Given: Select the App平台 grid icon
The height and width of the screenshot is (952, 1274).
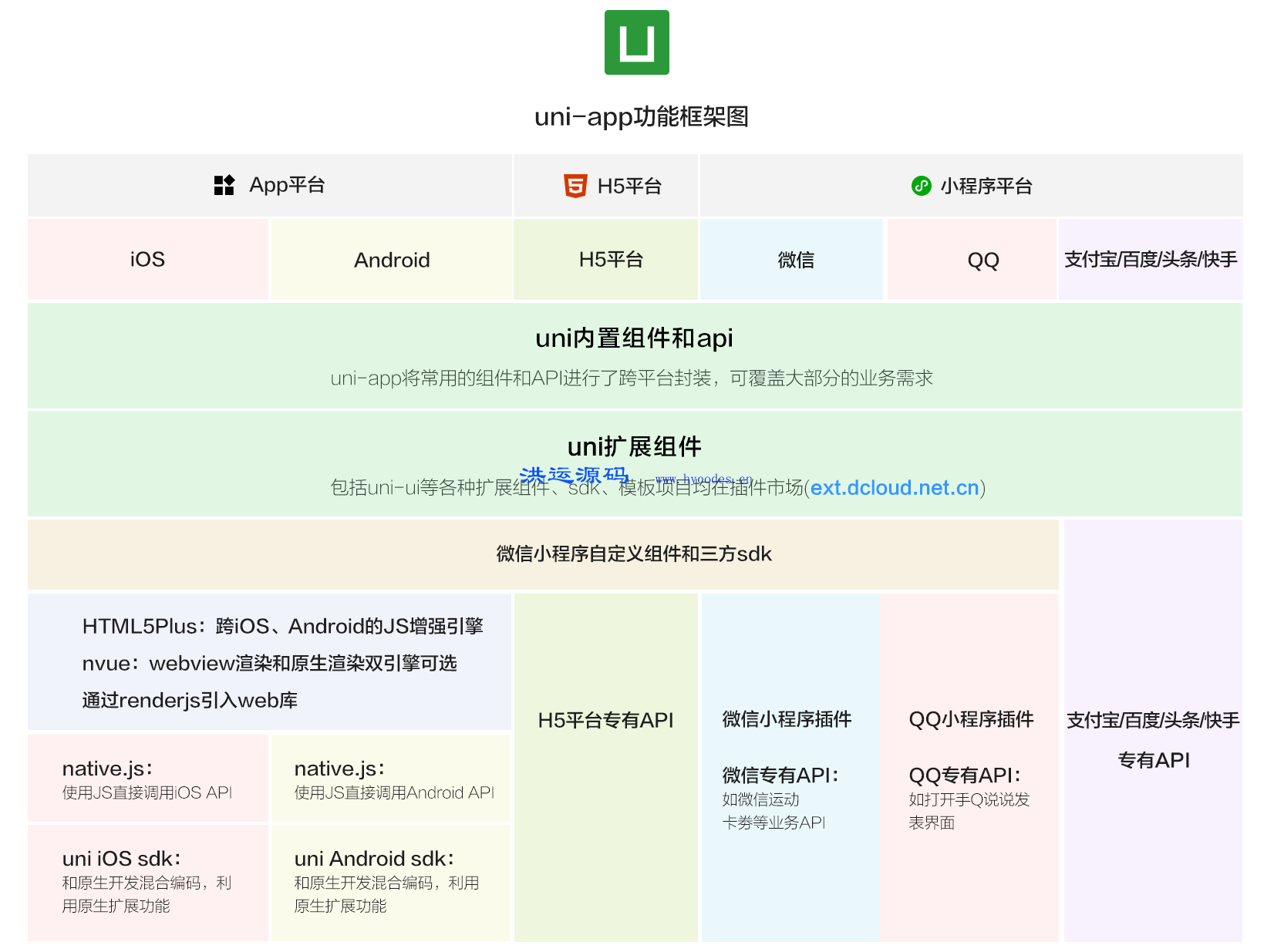Looking at the screenshot, I should [x=224, y=185].
